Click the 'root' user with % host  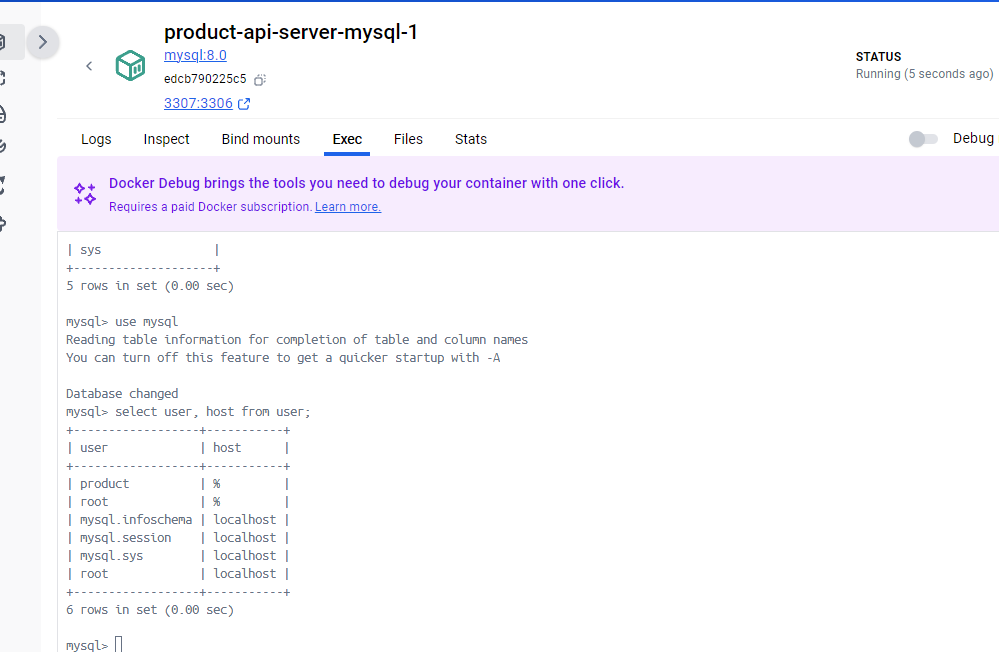pyautogui.click(x=94, y=502)
